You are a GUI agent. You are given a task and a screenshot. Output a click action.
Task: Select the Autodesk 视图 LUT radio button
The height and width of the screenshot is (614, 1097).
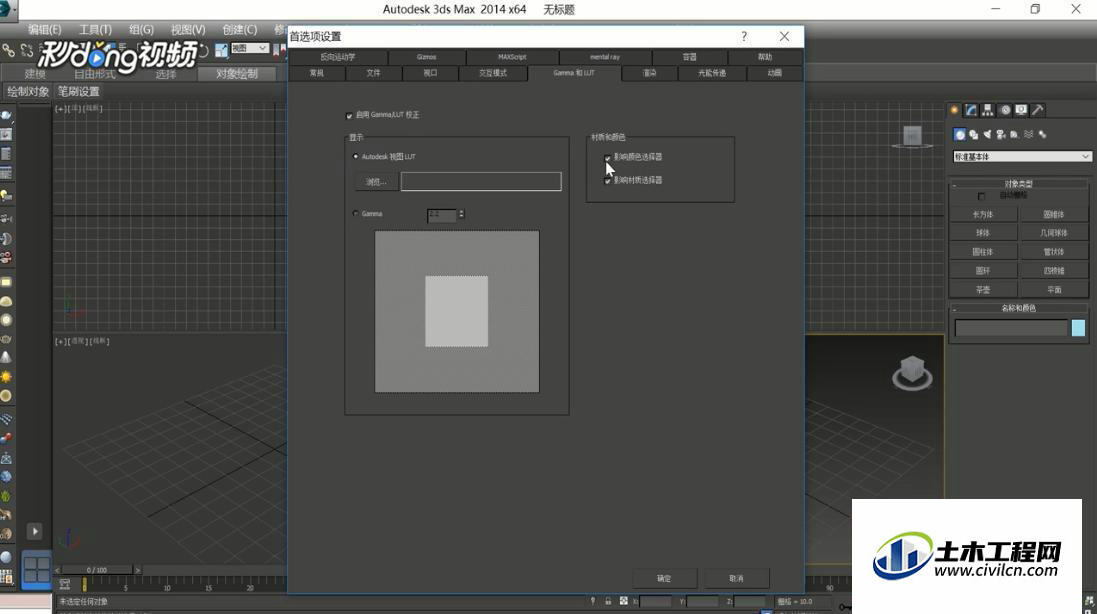tap(355, 157)
